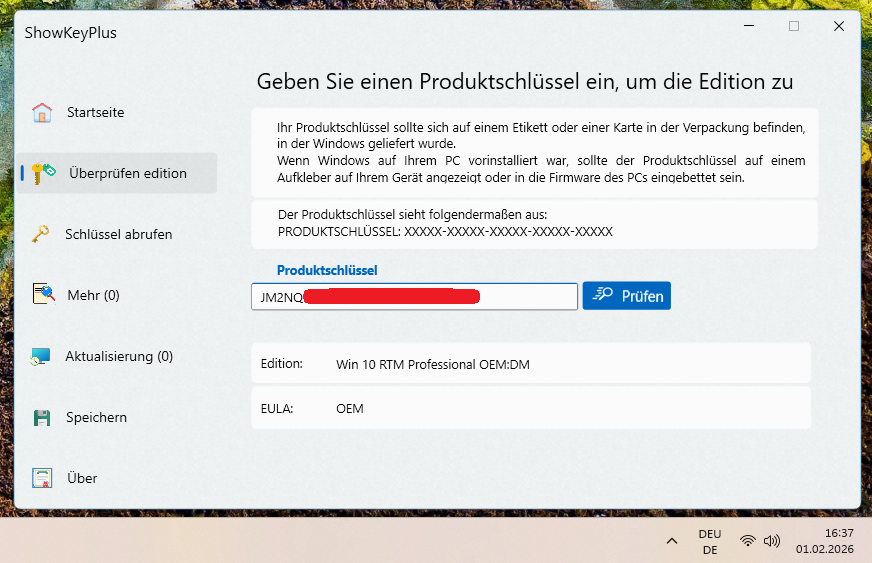Go to Schlüssel abrufen page

(x=117, y=234)
